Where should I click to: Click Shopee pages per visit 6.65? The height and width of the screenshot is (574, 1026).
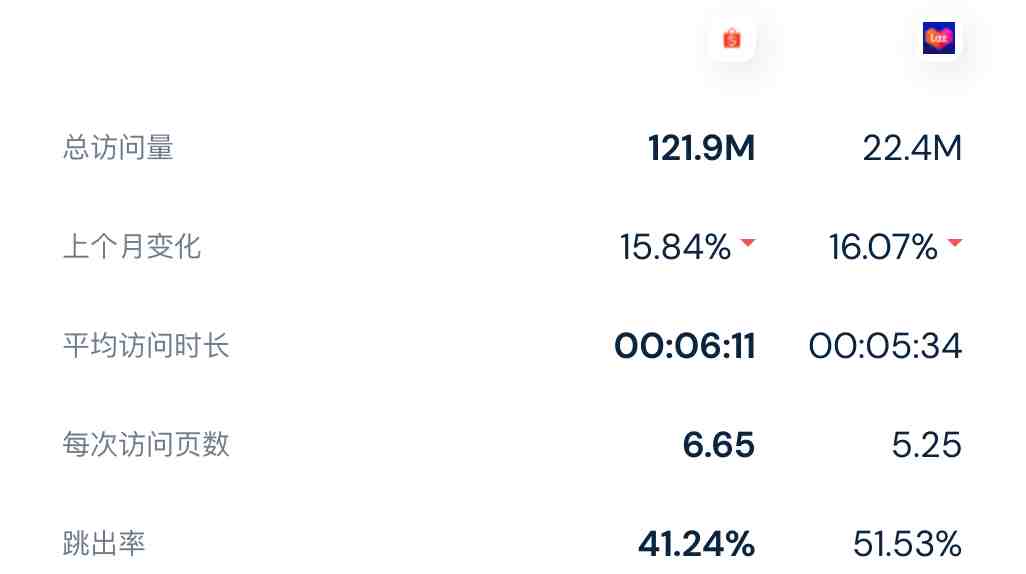tap(718, 445)
